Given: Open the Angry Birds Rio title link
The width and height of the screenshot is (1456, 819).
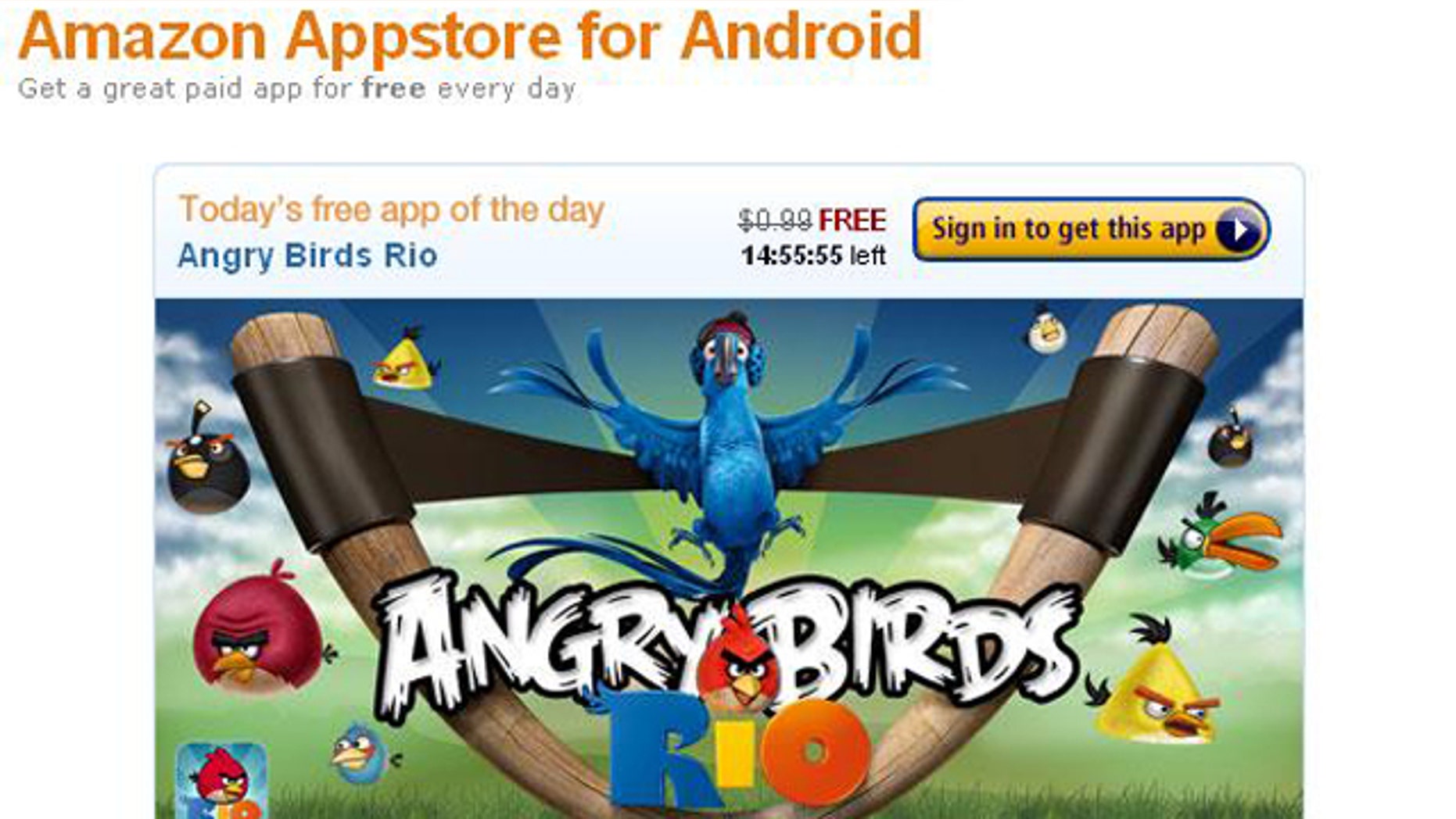Looking at the screenshot, I should click(x=307, y=256).
